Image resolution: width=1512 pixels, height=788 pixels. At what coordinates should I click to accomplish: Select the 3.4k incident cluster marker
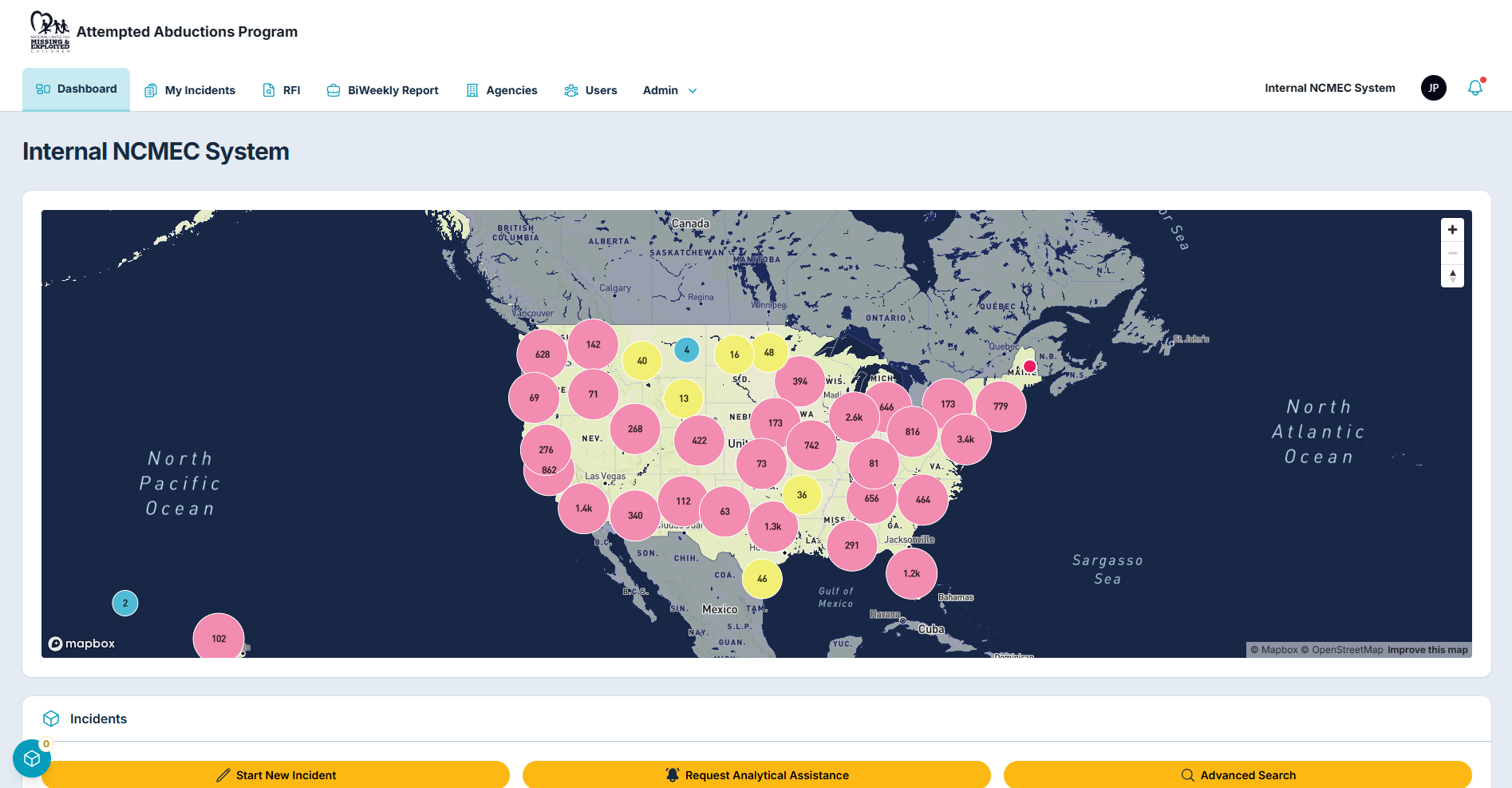[965, 439]
